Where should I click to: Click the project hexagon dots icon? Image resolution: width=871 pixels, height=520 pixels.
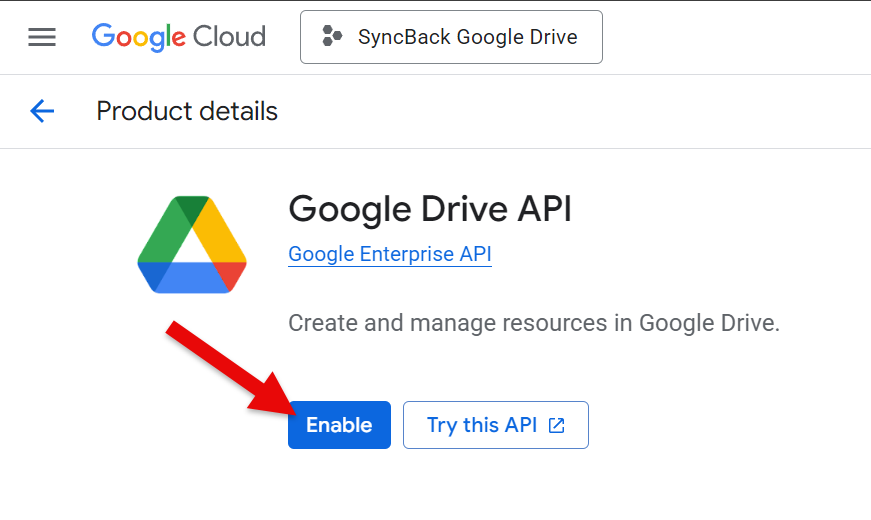332,36
